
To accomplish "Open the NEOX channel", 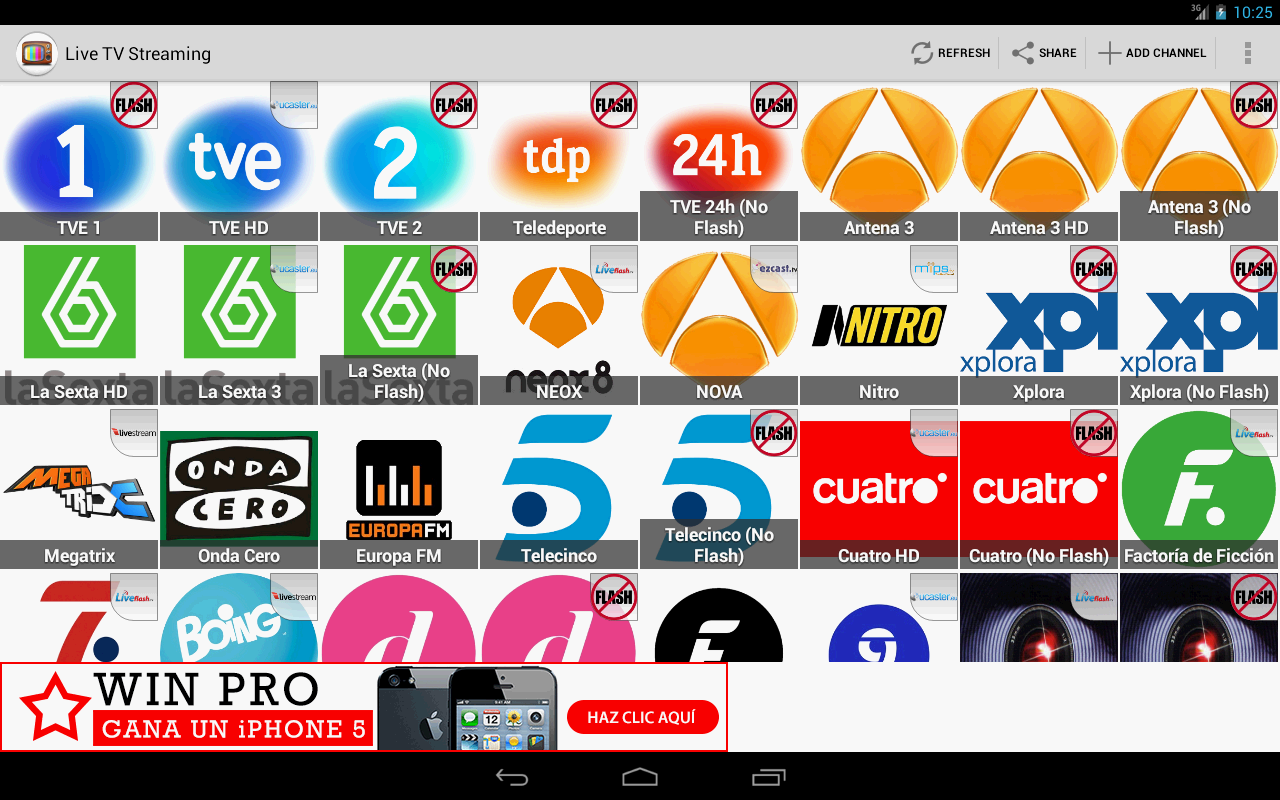I will [559, 325].
